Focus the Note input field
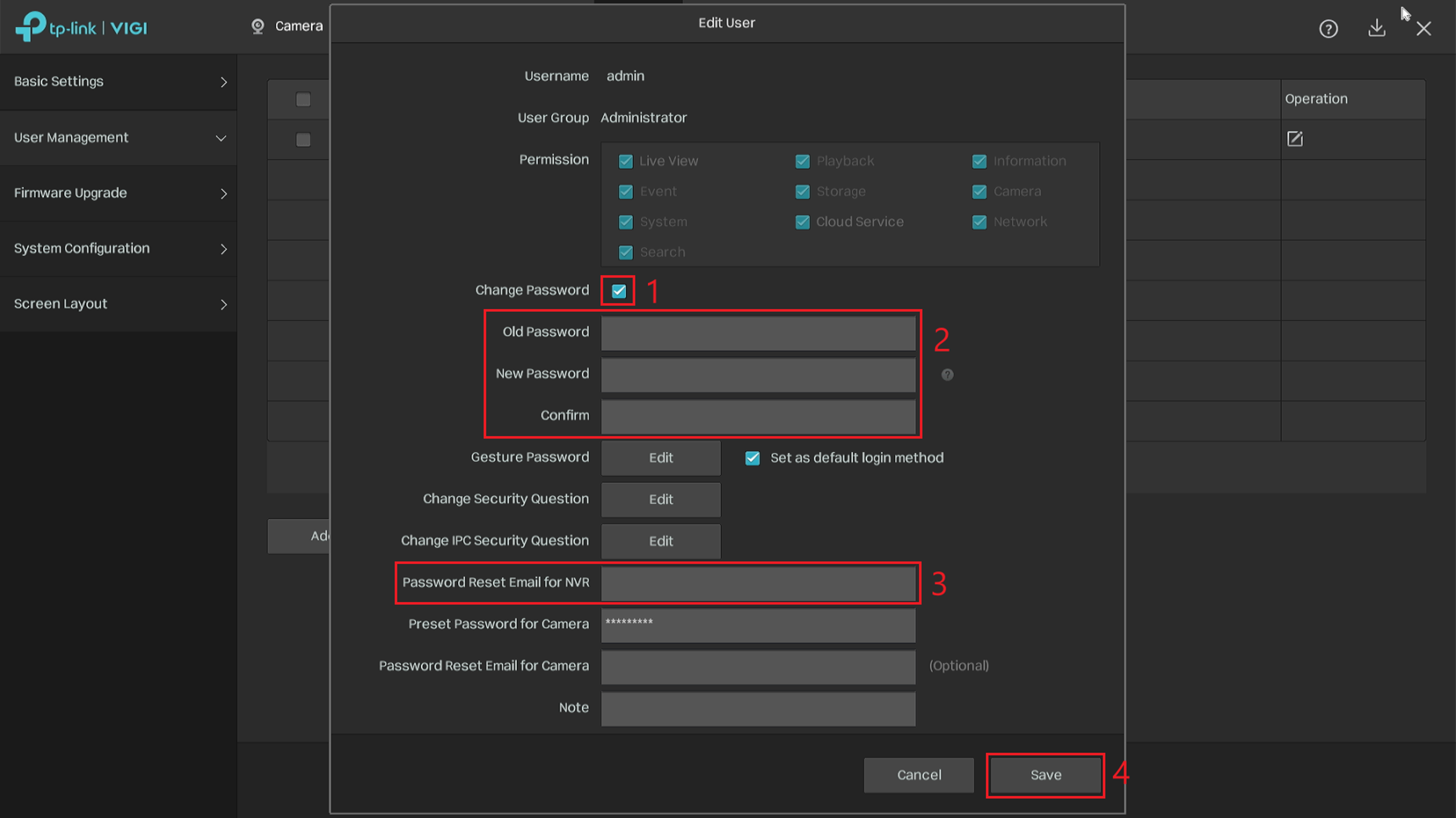 758,709
